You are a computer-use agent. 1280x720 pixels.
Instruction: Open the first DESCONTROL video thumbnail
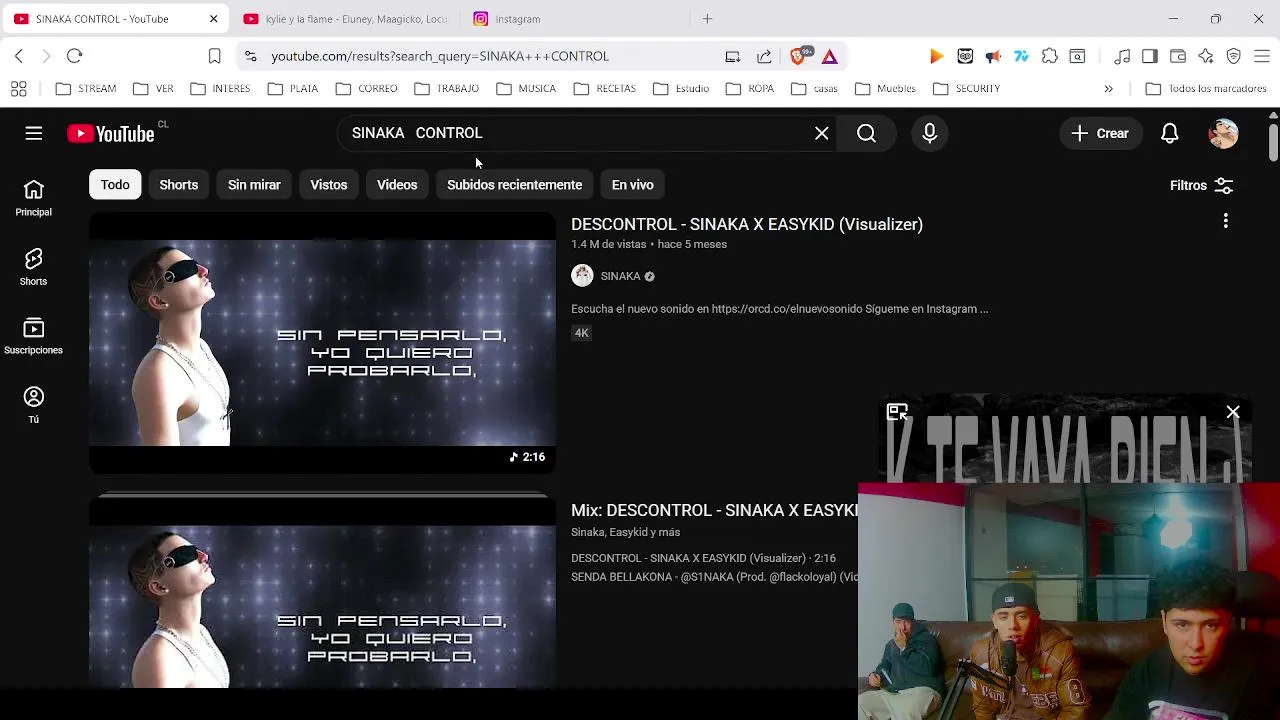(x=322, y=343)
